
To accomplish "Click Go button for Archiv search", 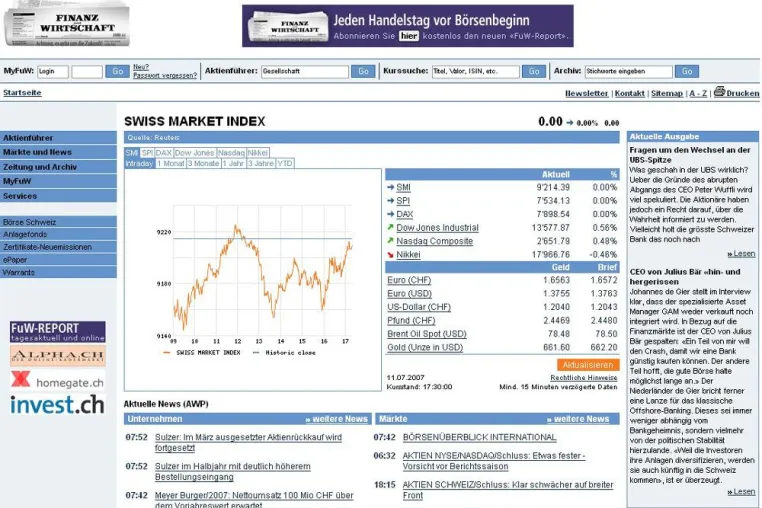I will (687, 71).
